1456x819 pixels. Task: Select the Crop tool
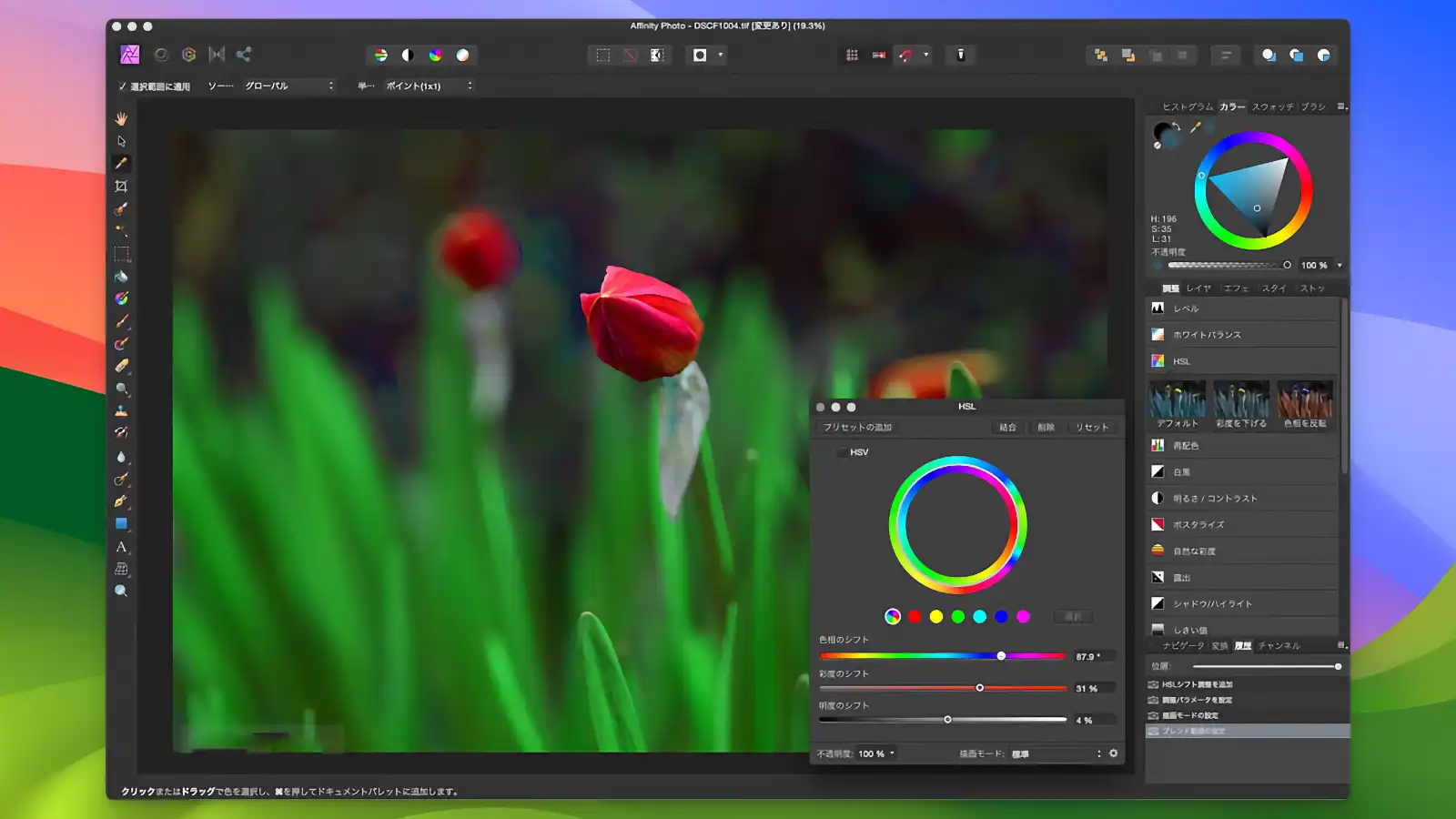121,185
